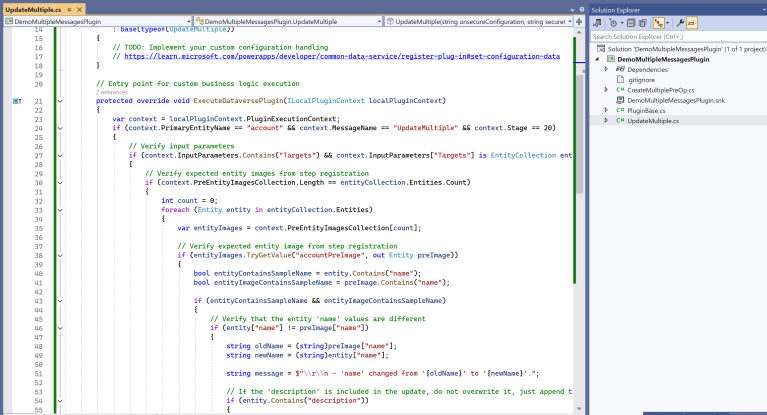Open the UpdateMultiple member navigation dropdown
767x415 pixels.
pyautogui.click(x=478, y=21)
